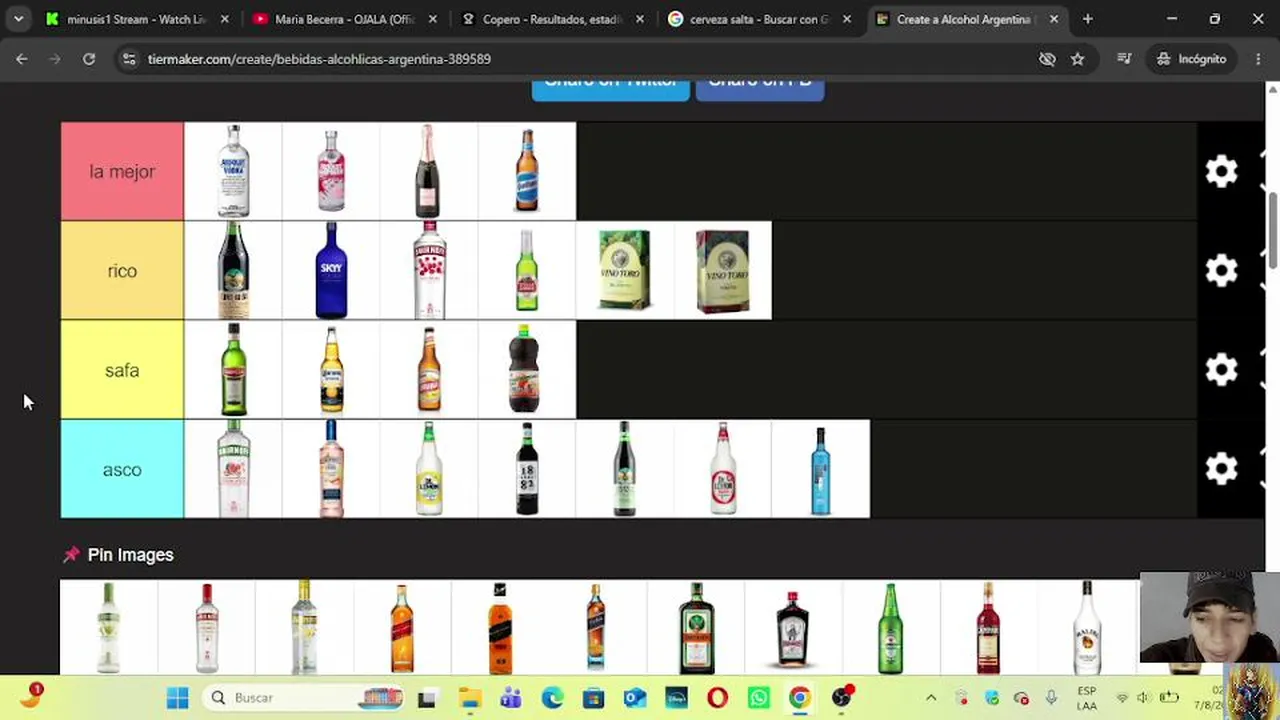
Task: Select the bright blue bottle in 'asco' tier
Action: pos(821,469)
